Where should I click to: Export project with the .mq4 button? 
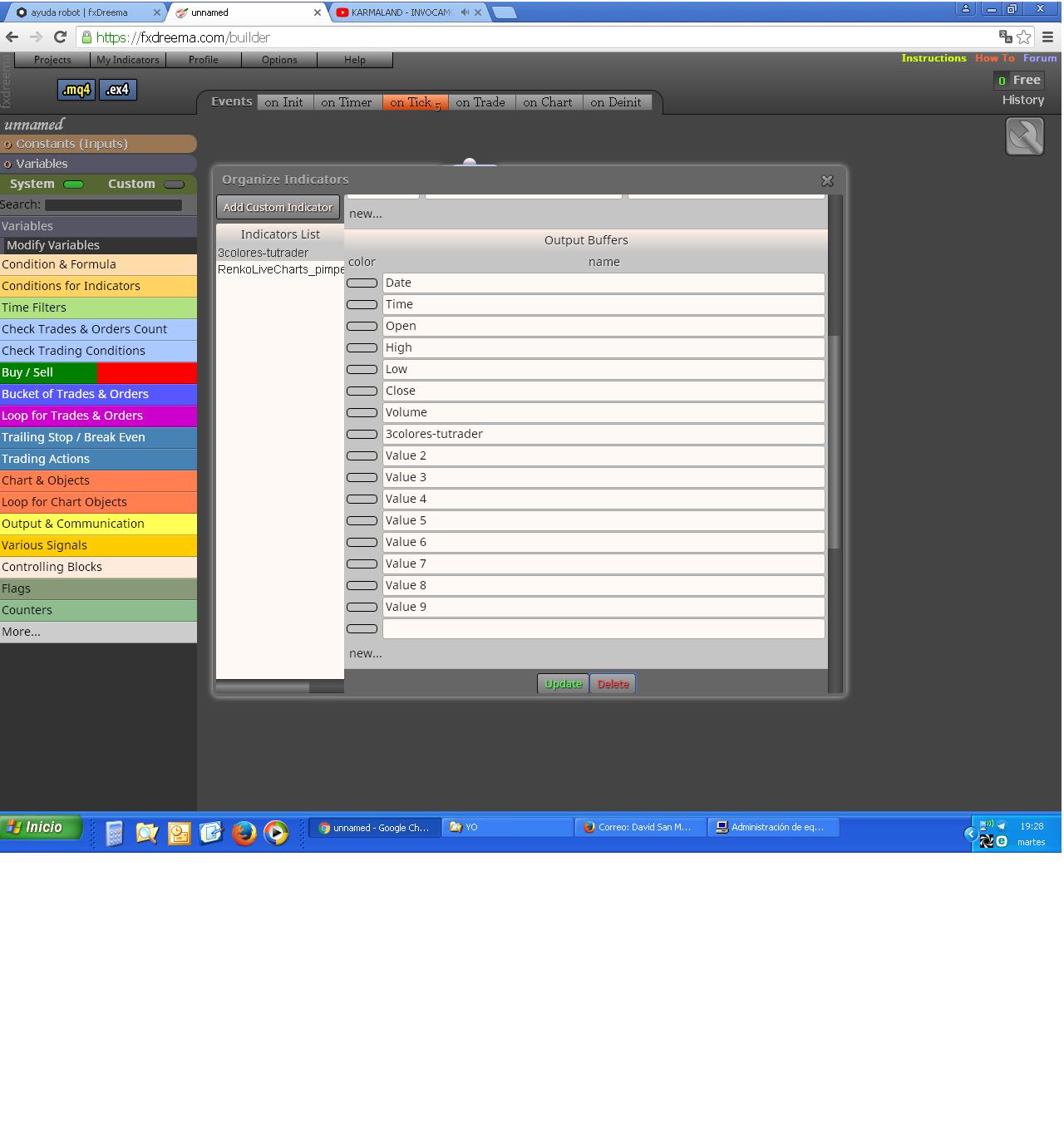pos(76,90)
